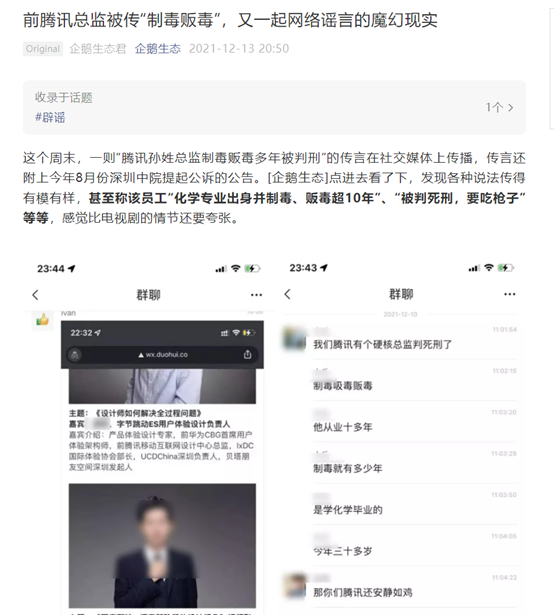Click battery icon in left phone status bar
The width and height of the screenshot is (554, 615).
click(252, 269)
